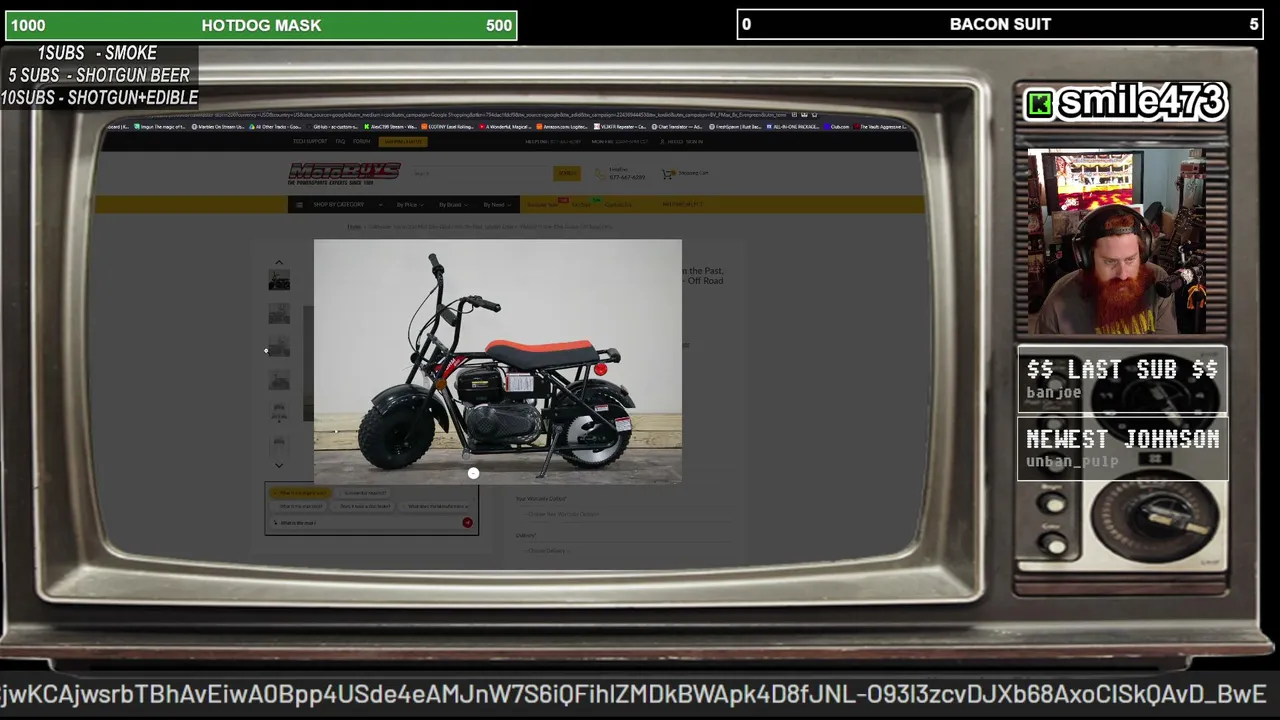The height and width of the screenshot is (720, 1280).
Task: Open the FAQ link in the top bar
Action: (341, 142)
